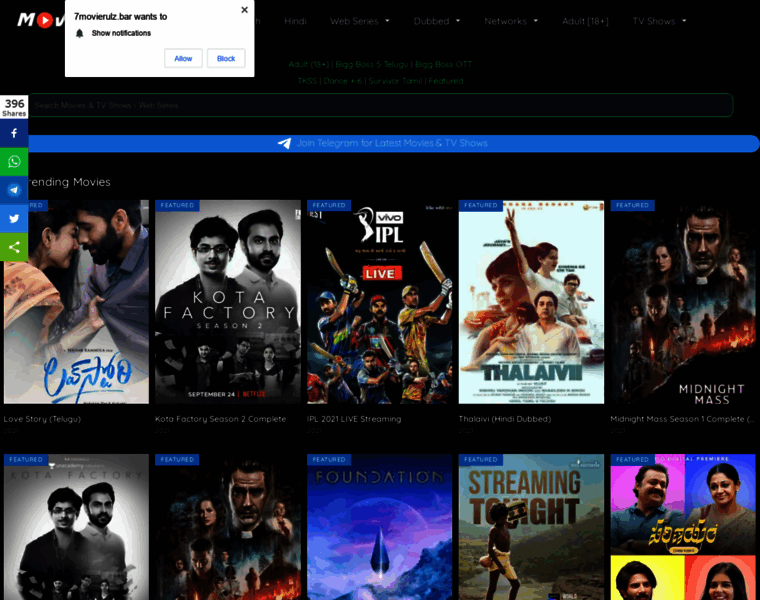The width and height of the screenshot is (760, 600).
Task: Open the TKSS link
Action: coord(307,81)
